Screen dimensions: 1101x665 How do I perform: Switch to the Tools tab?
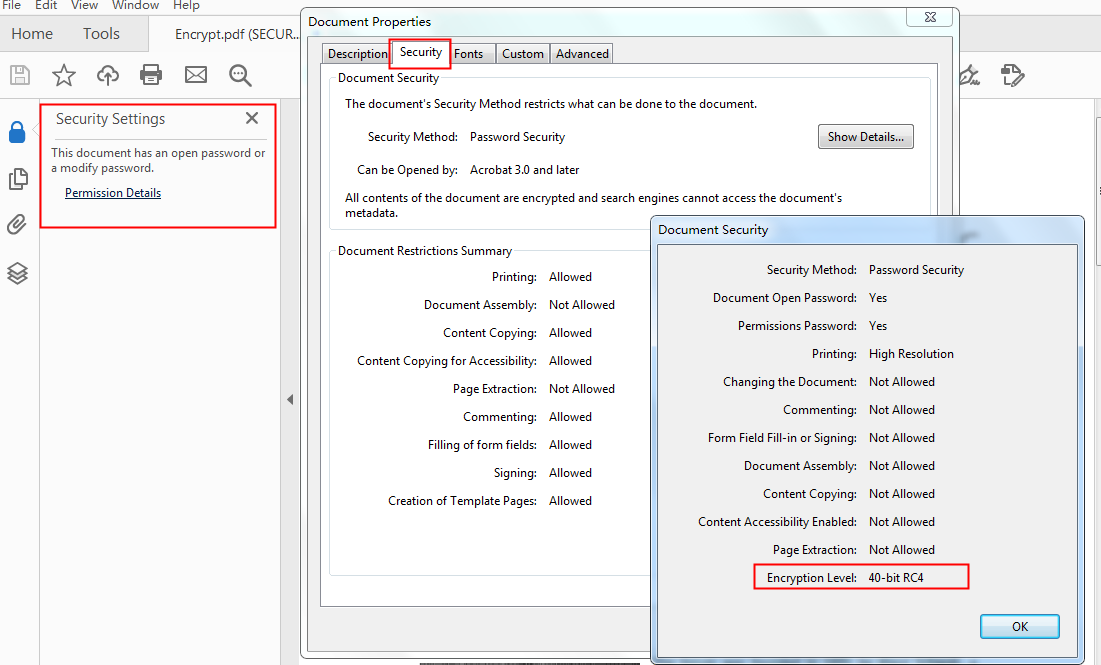(101, 34)
